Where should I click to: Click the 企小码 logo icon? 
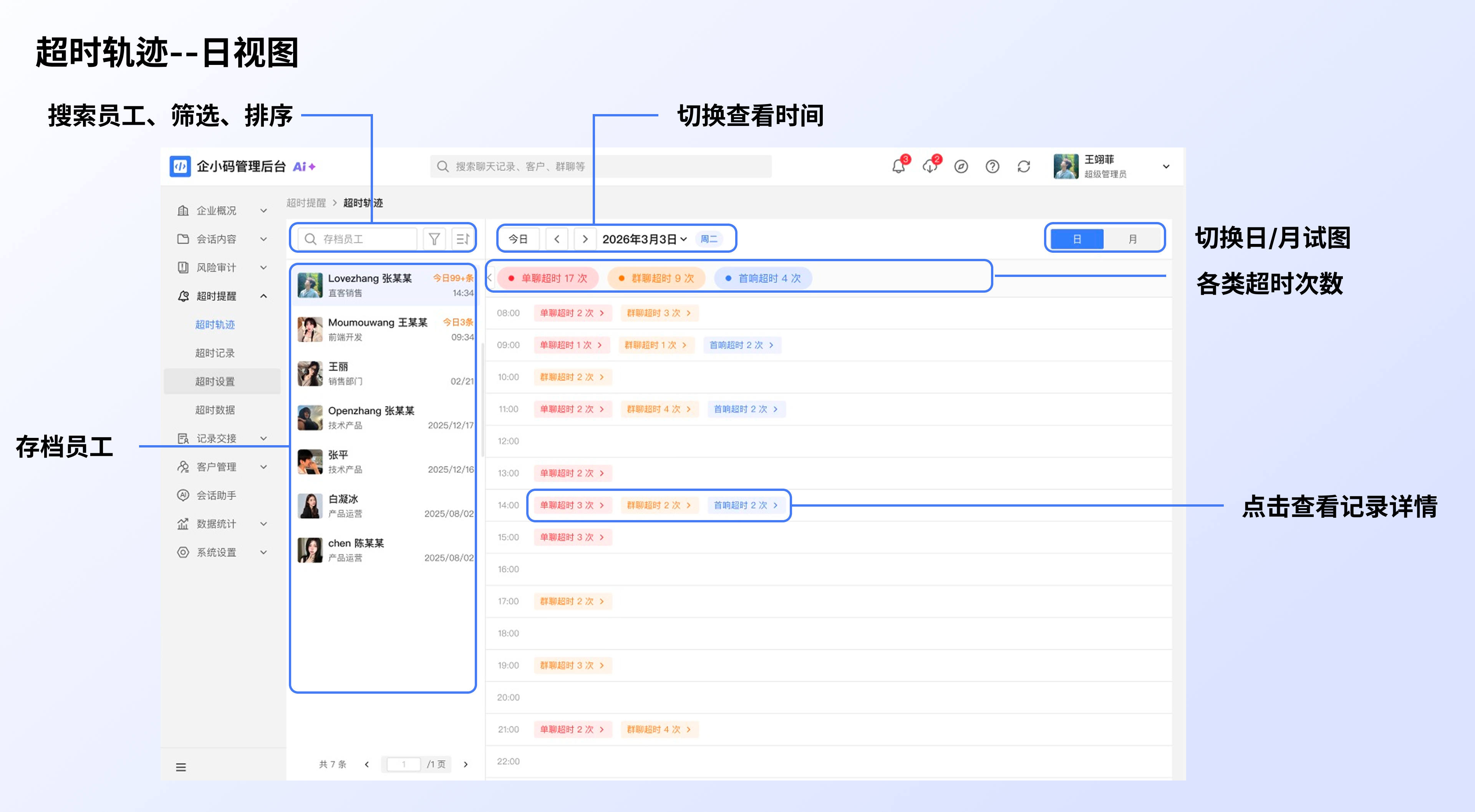181,167
